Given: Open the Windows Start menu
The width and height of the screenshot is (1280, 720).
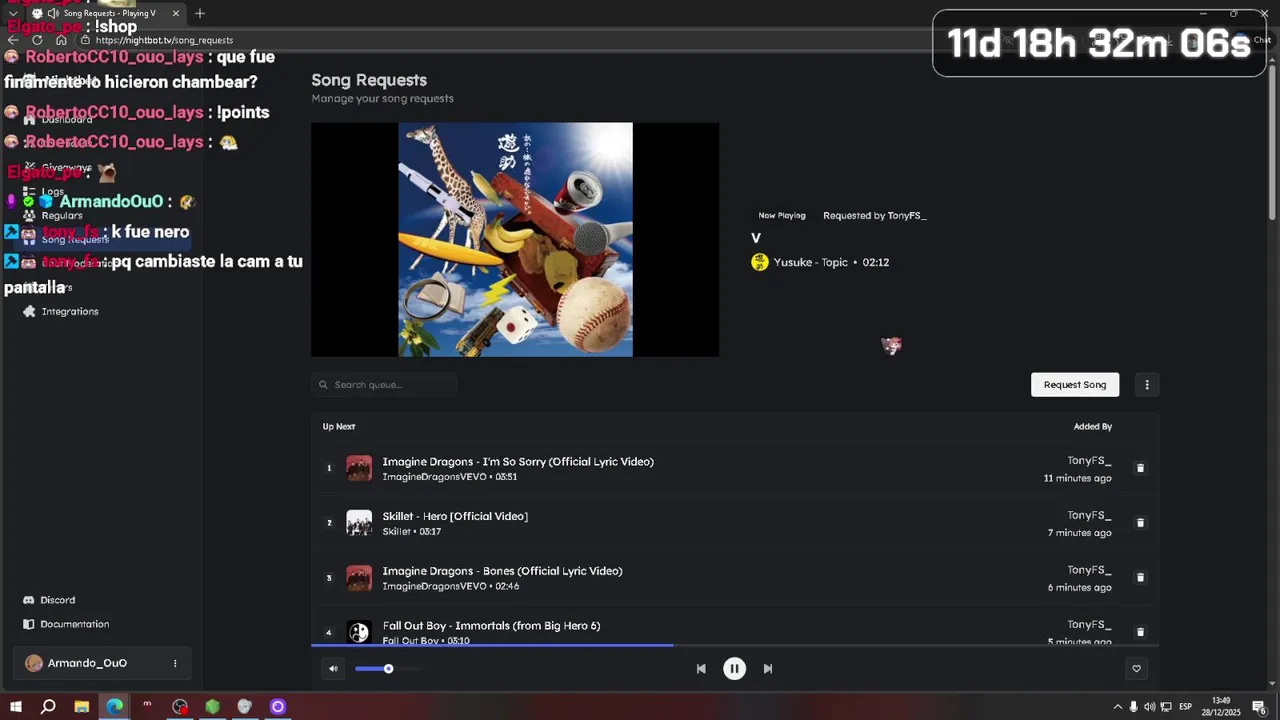Looking at the screenshot, I should (15, 707).
